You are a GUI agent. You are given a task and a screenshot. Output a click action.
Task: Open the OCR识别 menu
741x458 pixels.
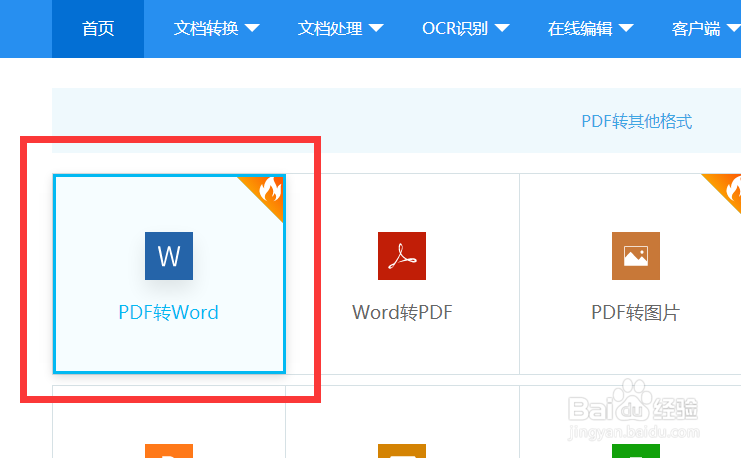tap(465, 29)
